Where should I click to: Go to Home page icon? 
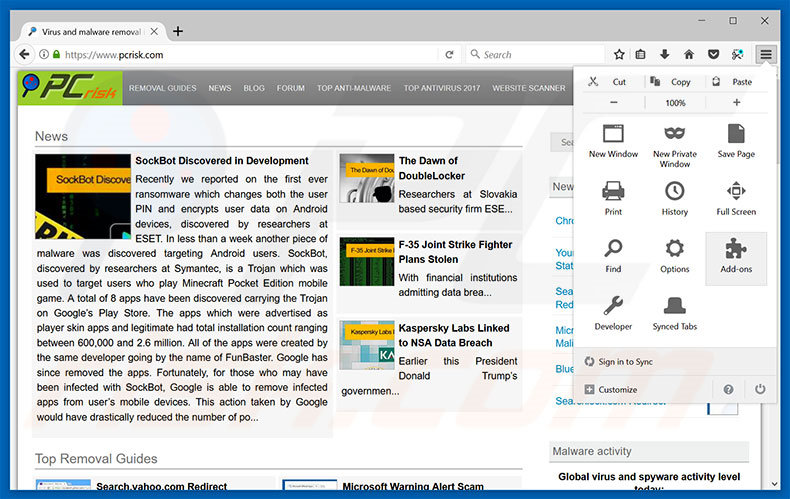coord(689,54)
